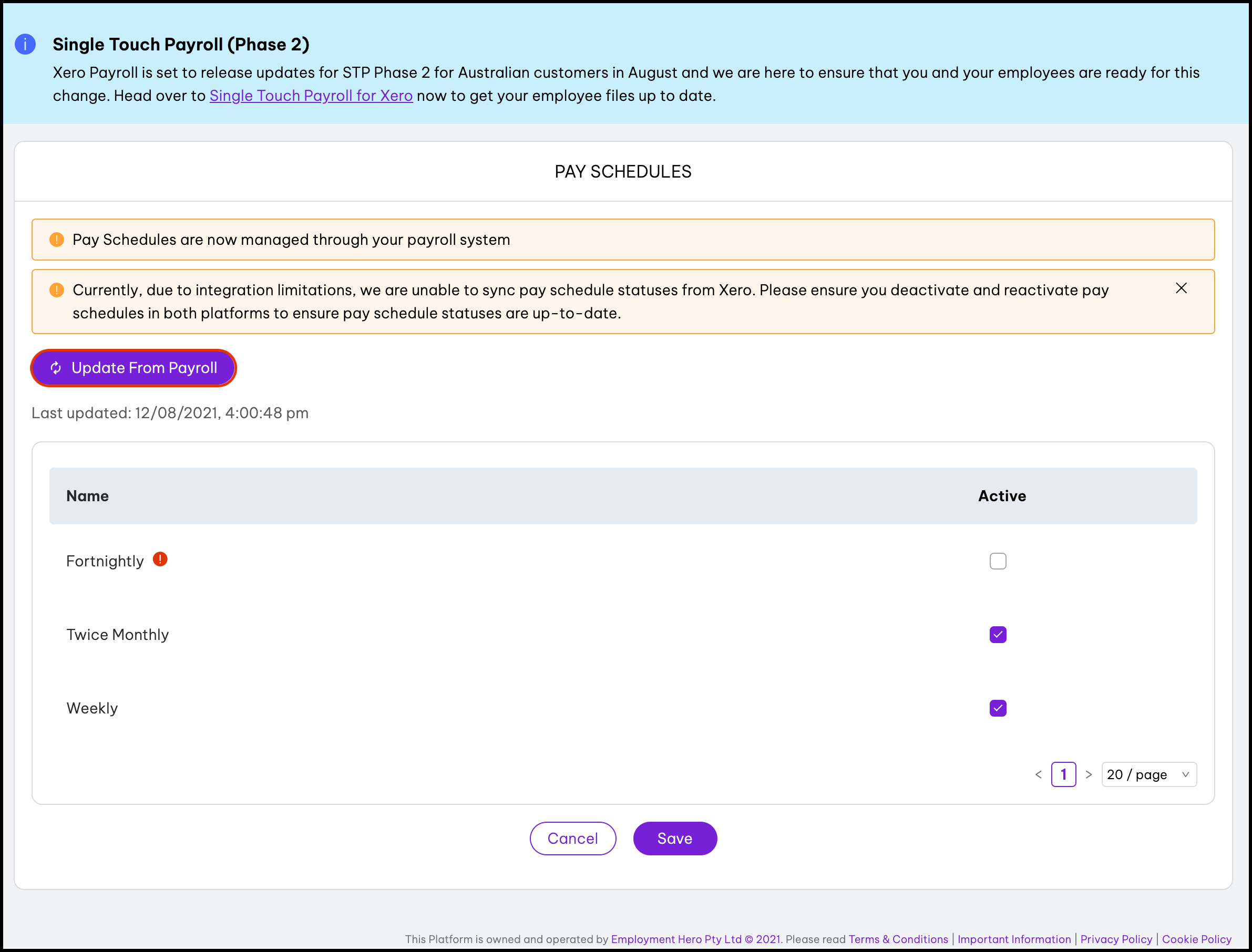Open the Single Touch Payroll for Xero link

311,96
